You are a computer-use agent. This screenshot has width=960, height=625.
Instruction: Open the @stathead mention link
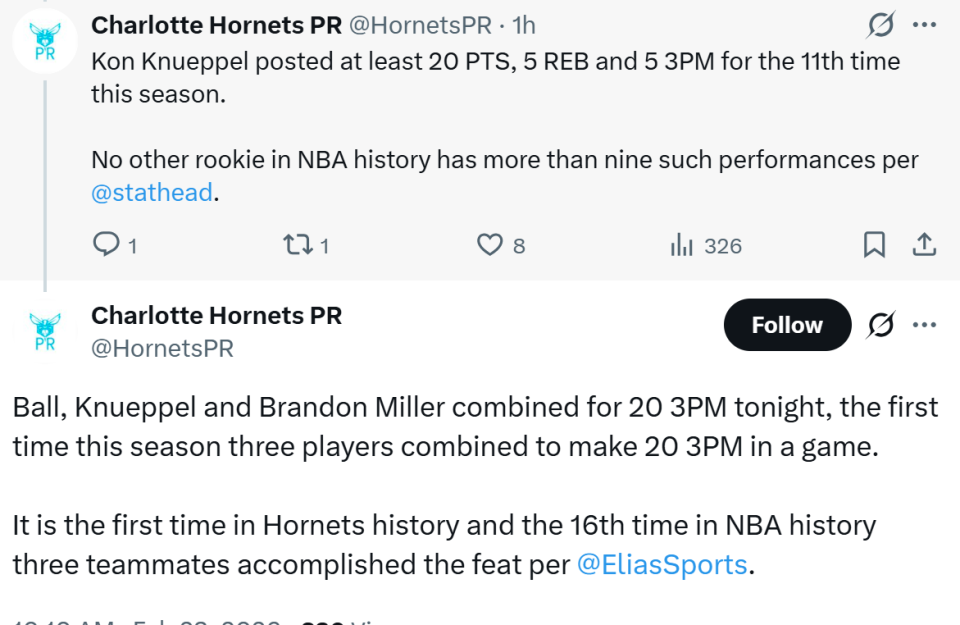[152, 193]
